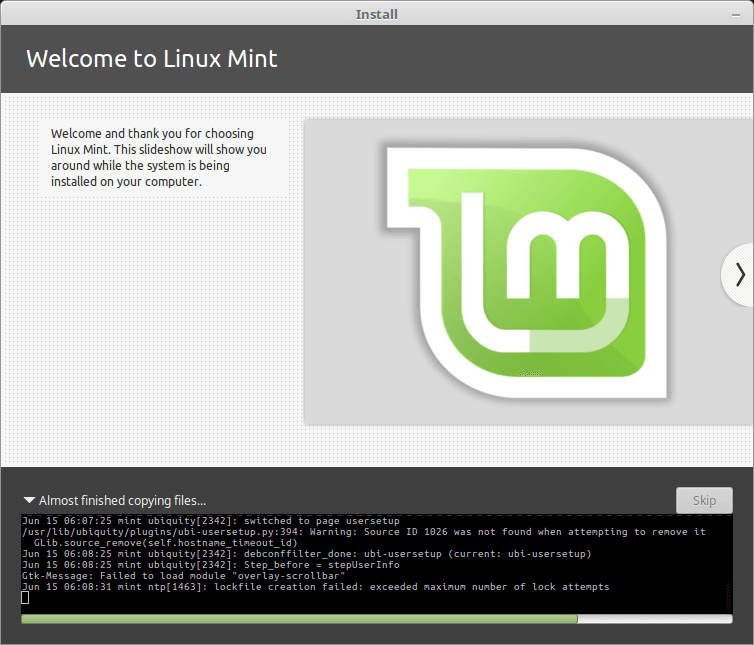Click the 'debconffilter_done: ubi-usersetup' log line
The height and width of the screenshot is (645, 754).
point(307,554)
